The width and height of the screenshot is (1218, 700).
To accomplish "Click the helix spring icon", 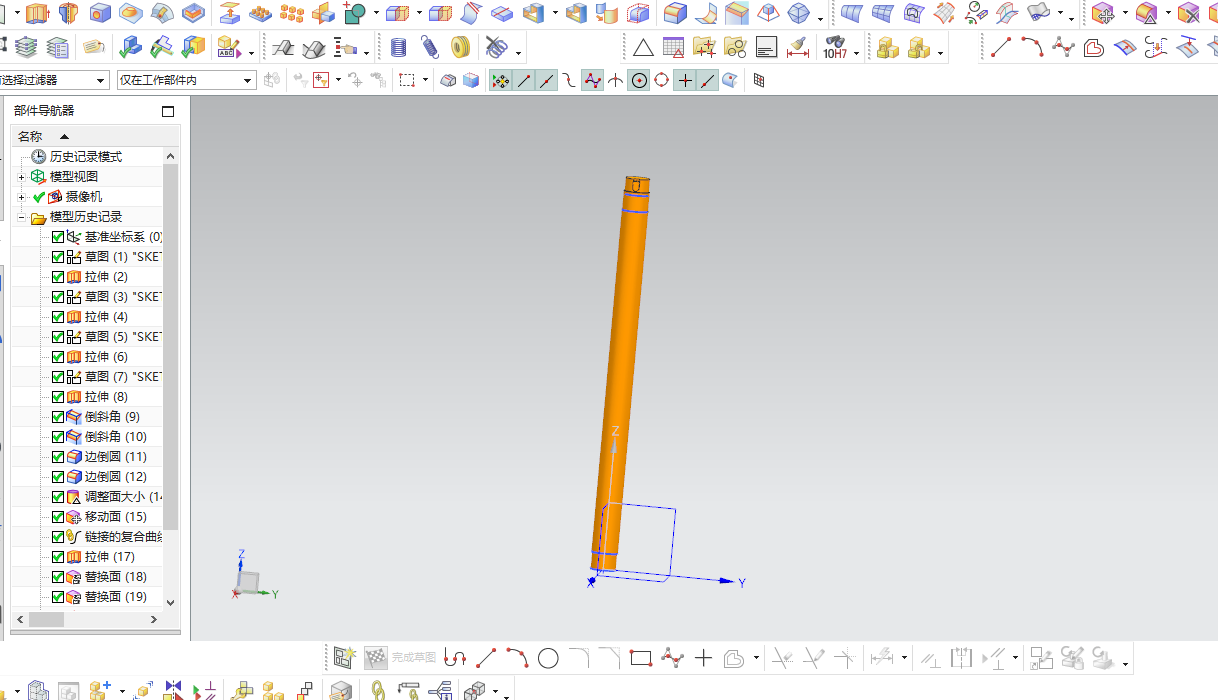I will [429, 47].
